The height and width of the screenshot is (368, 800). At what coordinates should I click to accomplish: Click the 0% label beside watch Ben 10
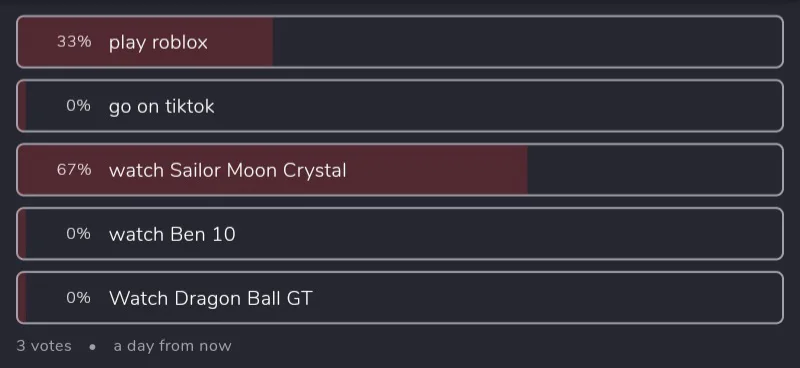pos(79,234)
